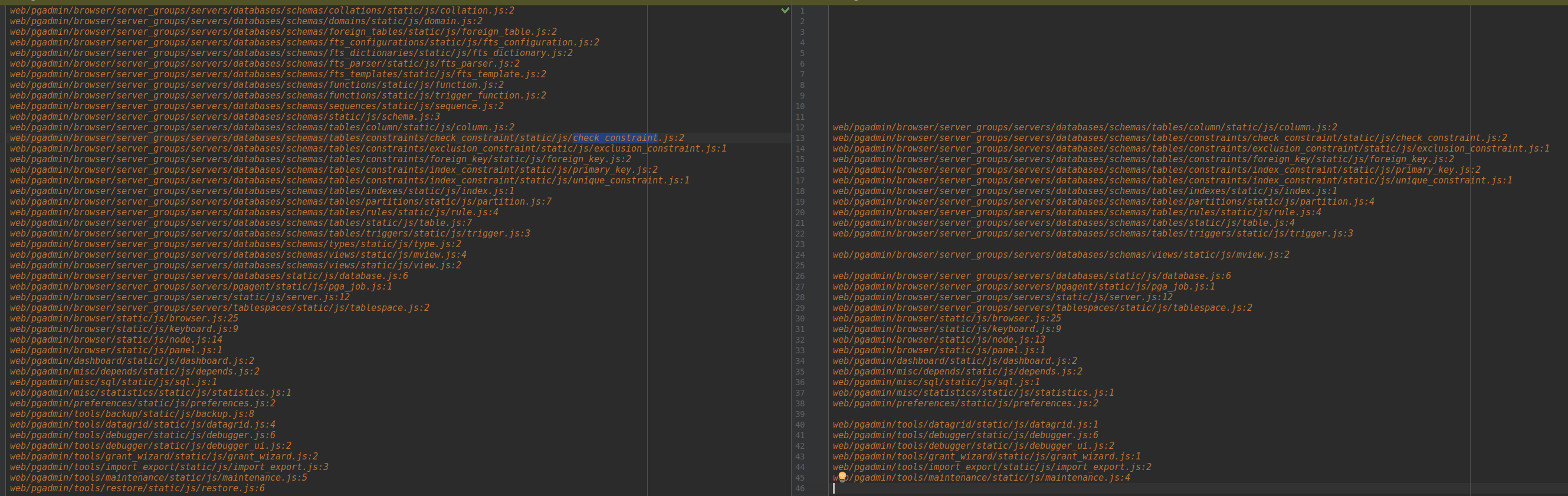This screenshot has height=496, width=1568.
Task: Click line number 46 in the gutter
Action: [800, 488]
